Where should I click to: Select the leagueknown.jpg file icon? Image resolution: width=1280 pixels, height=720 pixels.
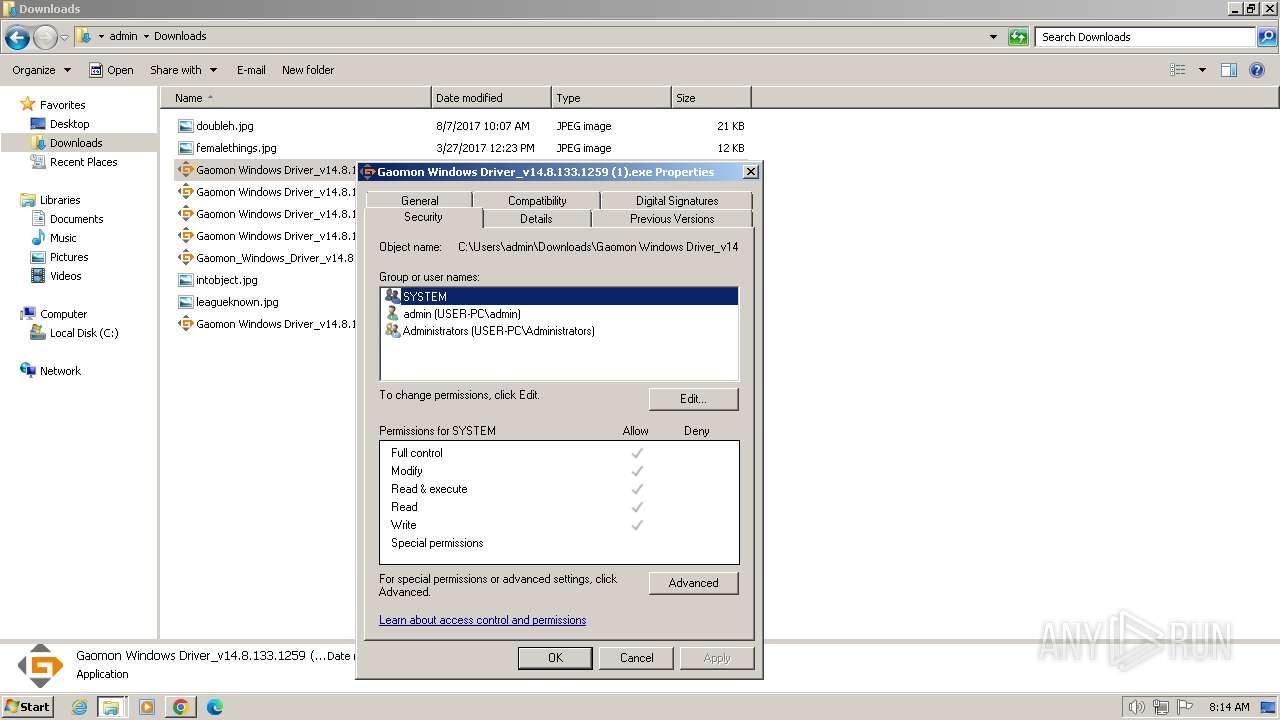[185, 302]
